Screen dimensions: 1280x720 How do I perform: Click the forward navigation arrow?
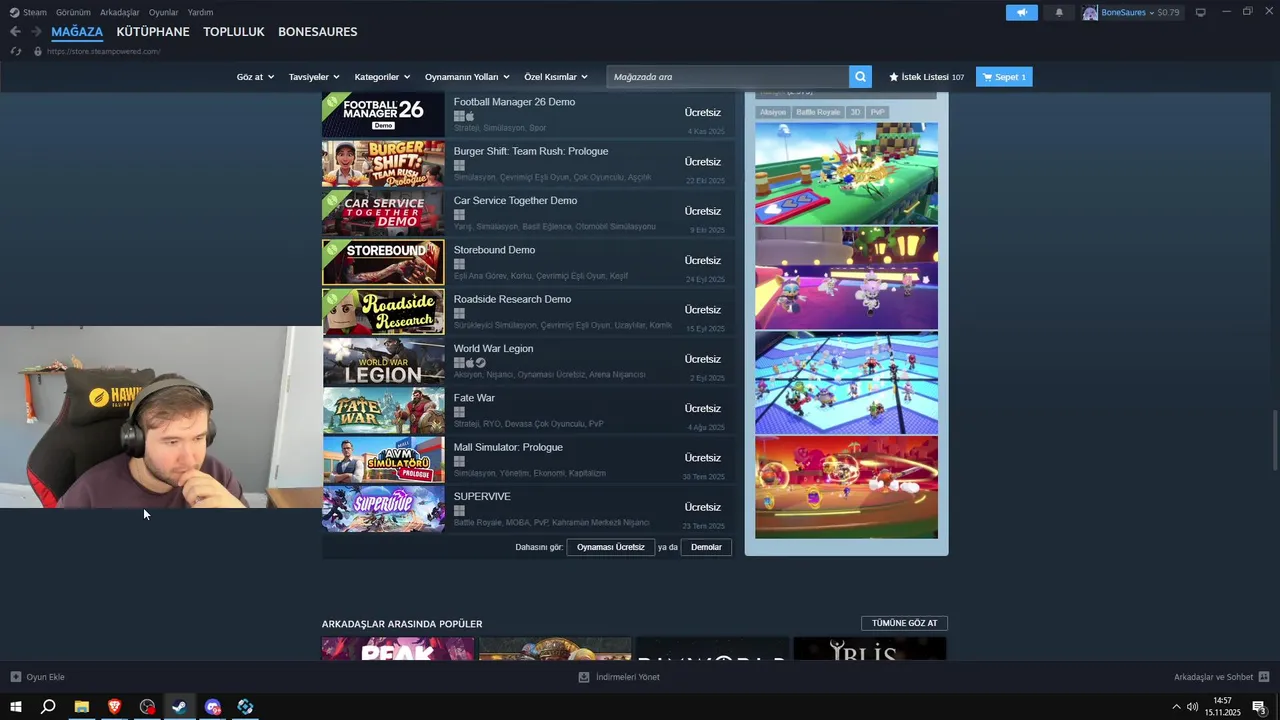(36, 32)
